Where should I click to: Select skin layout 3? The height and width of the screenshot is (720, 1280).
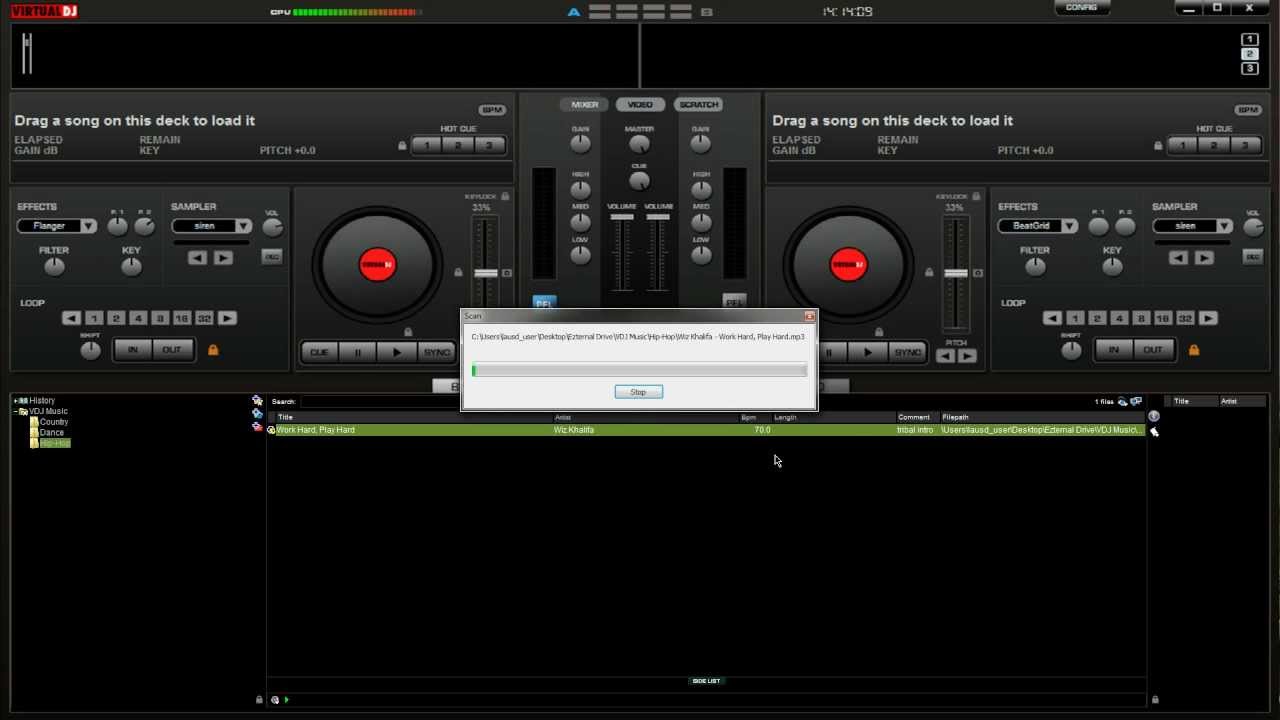click(1250, 69)
